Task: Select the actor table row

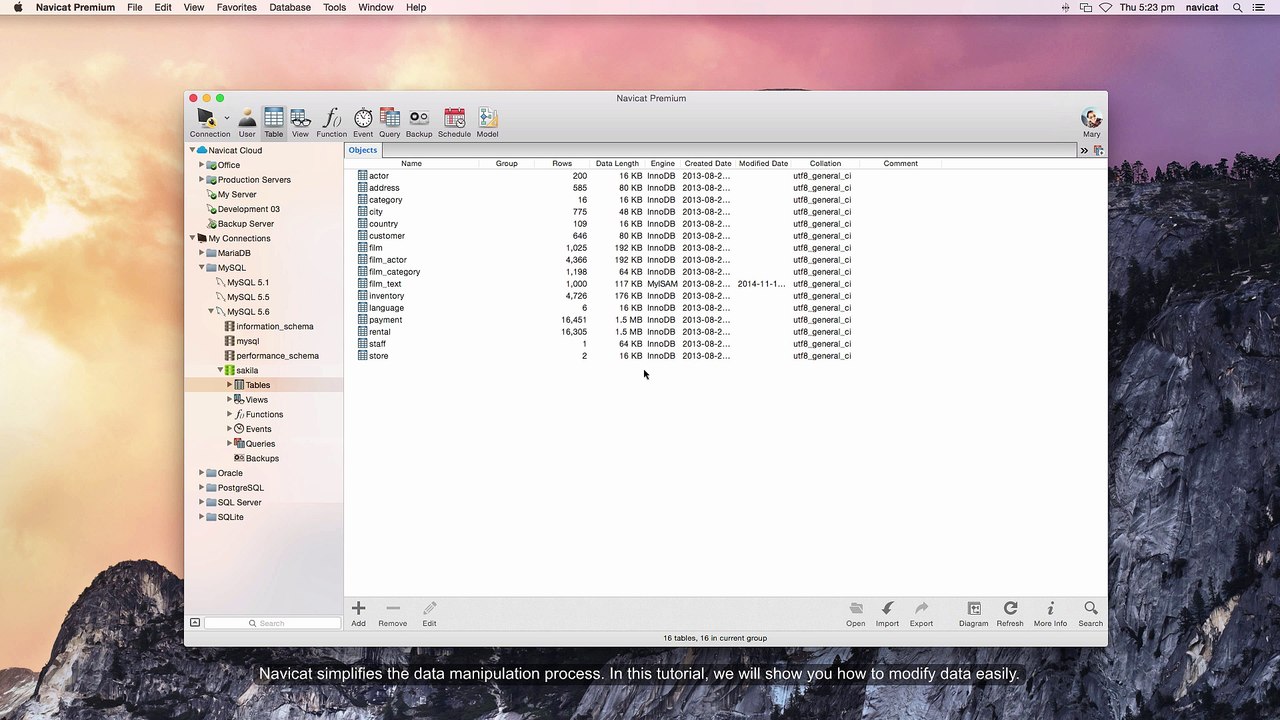Action: pyautogui.click(x=725, y=176)
